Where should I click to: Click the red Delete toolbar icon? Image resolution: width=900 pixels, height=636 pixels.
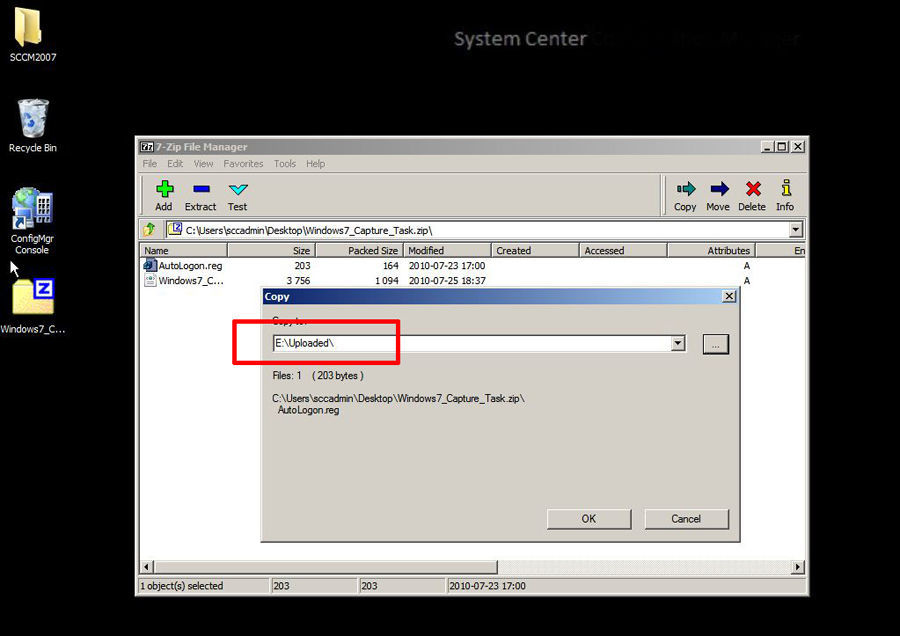click(752, 189)
